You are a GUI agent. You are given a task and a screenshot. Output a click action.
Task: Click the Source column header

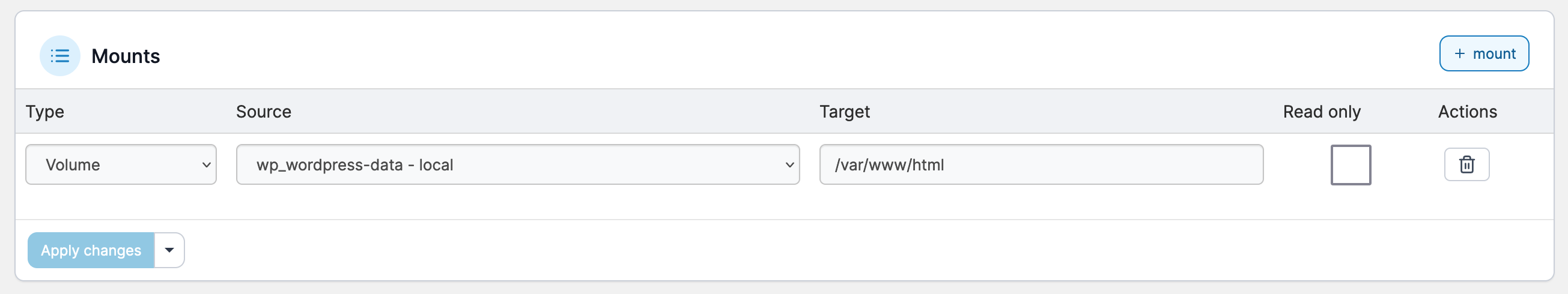click(264, 112)
